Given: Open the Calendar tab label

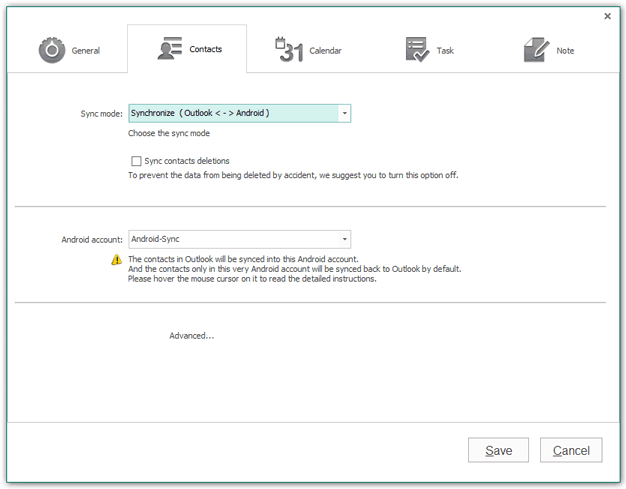Looking at the screenshot, I should click(325, 50).
